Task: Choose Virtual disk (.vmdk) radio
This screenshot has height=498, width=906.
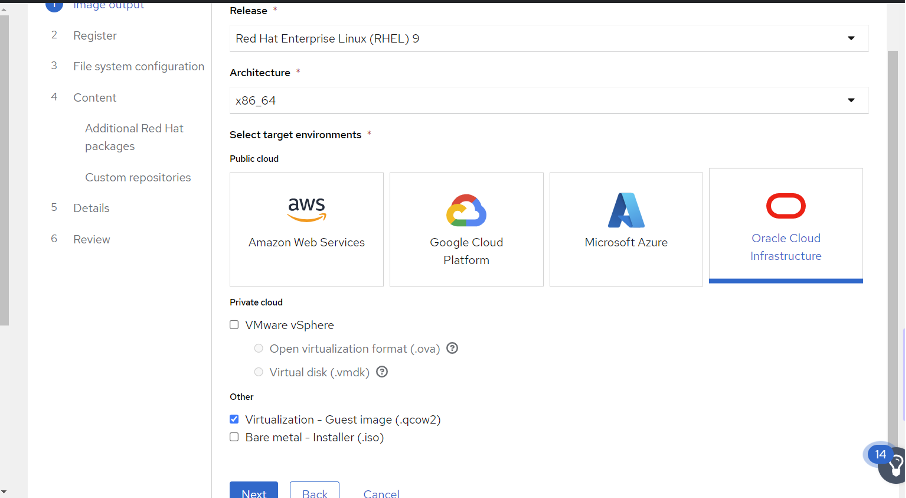Action: tap(258, 372)
